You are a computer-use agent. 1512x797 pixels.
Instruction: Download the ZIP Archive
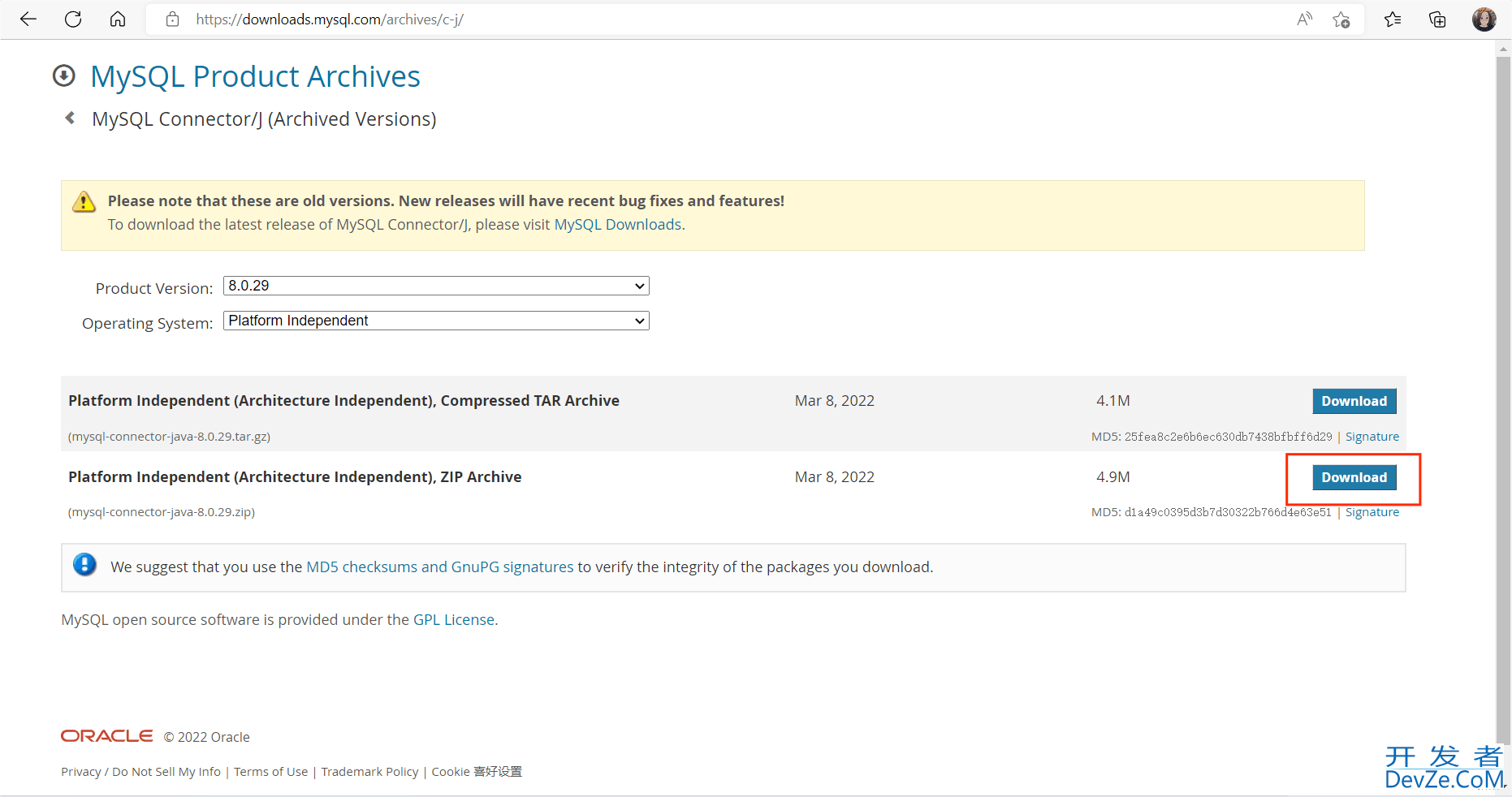click(x=1354, y=477)
